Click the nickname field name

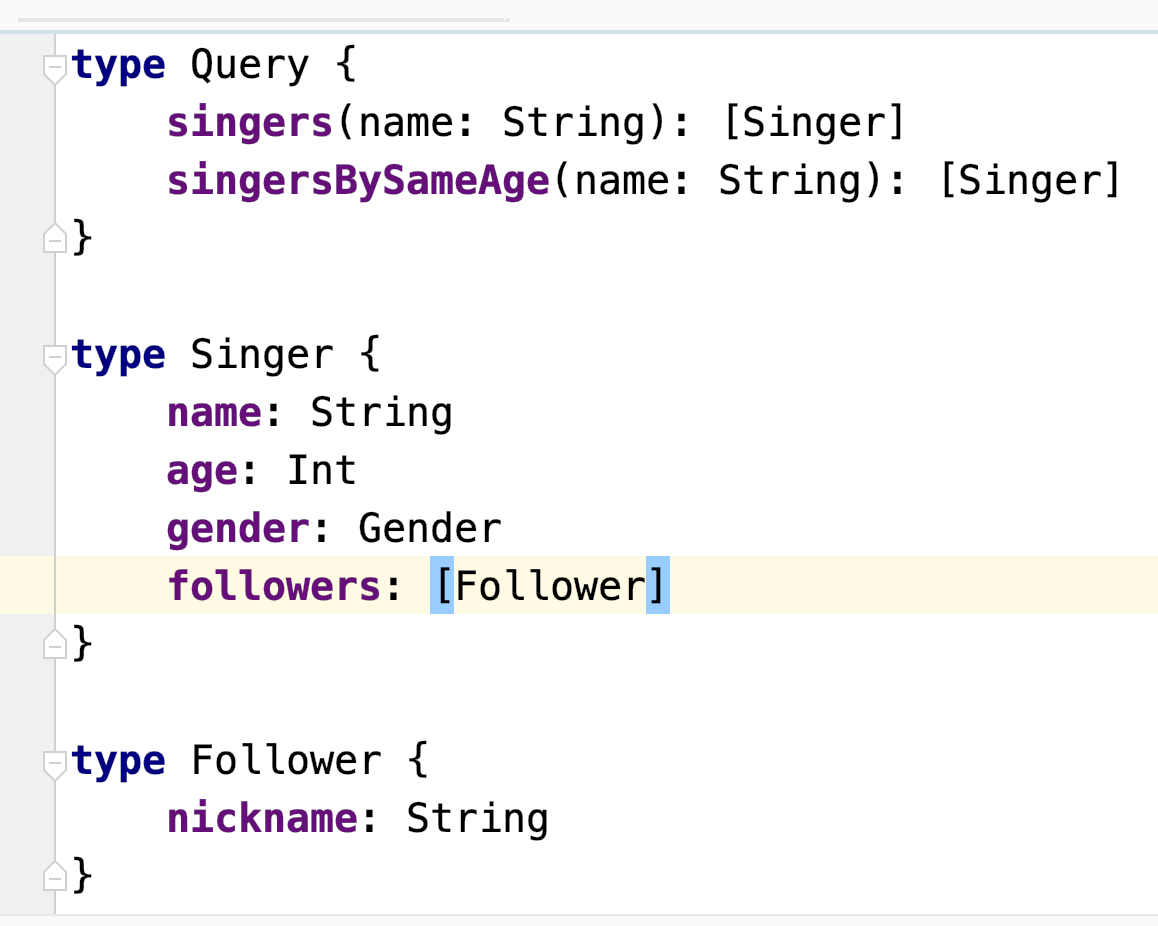262,819
